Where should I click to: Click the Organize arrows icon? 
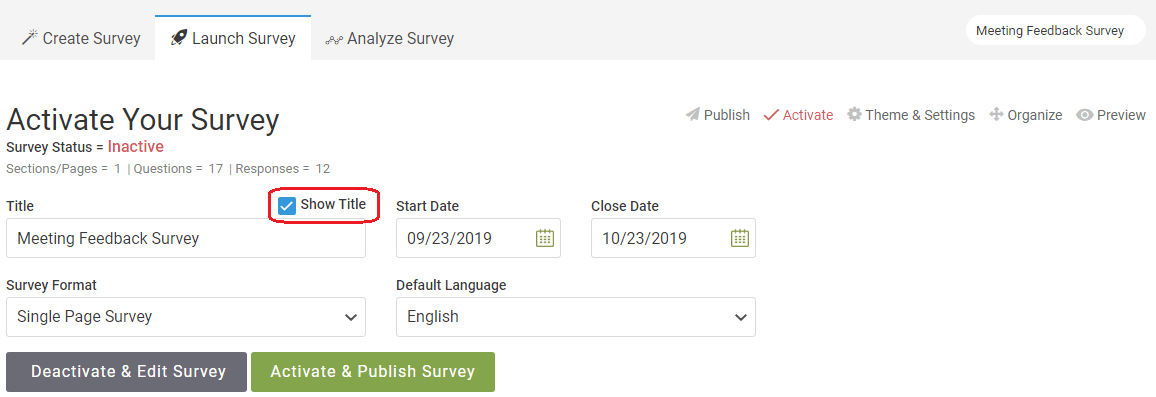click(x=996, y=115)
